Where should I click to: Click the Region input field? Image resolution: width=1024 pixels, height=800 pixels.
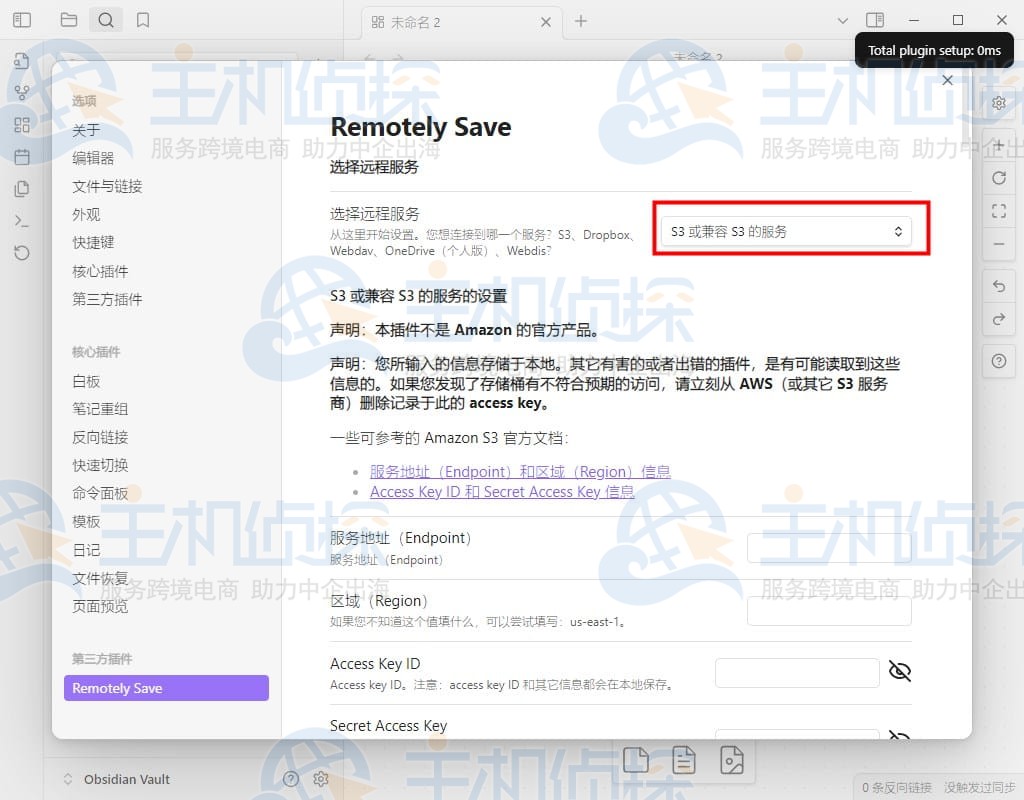829,611
